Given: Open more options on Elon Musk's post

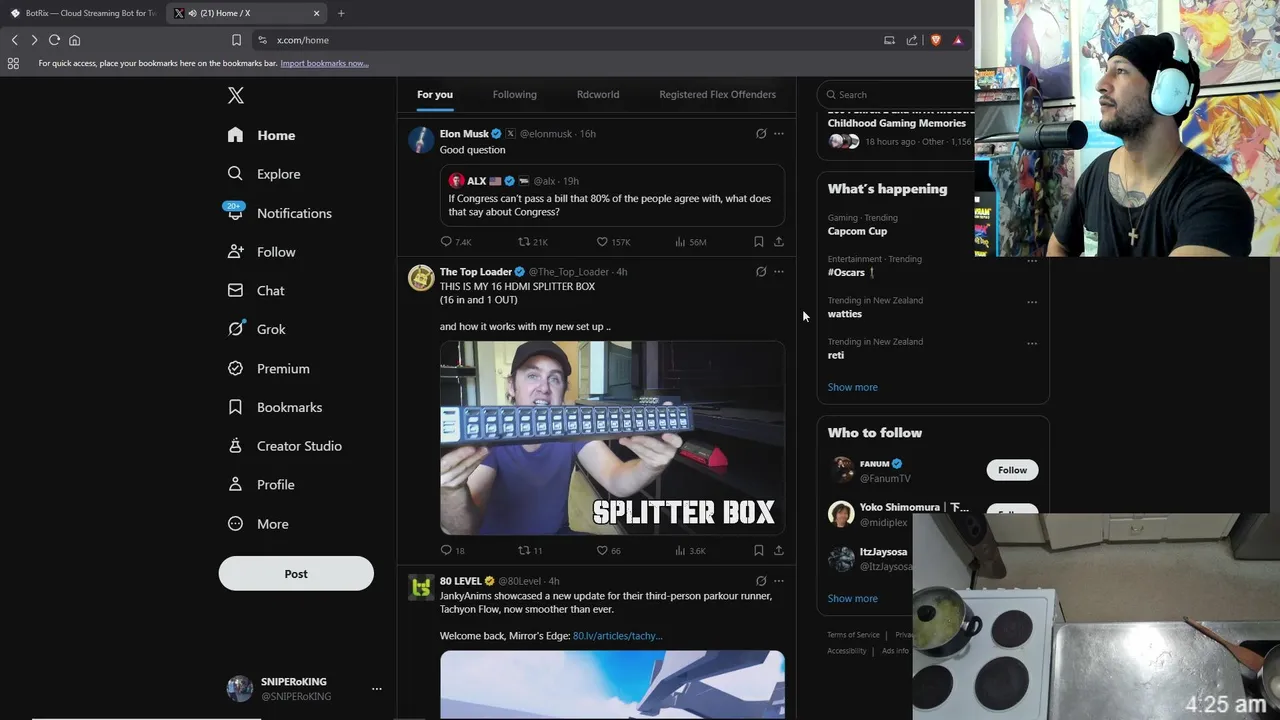Looking at the screenshot, I should click(x=779, y=134).
